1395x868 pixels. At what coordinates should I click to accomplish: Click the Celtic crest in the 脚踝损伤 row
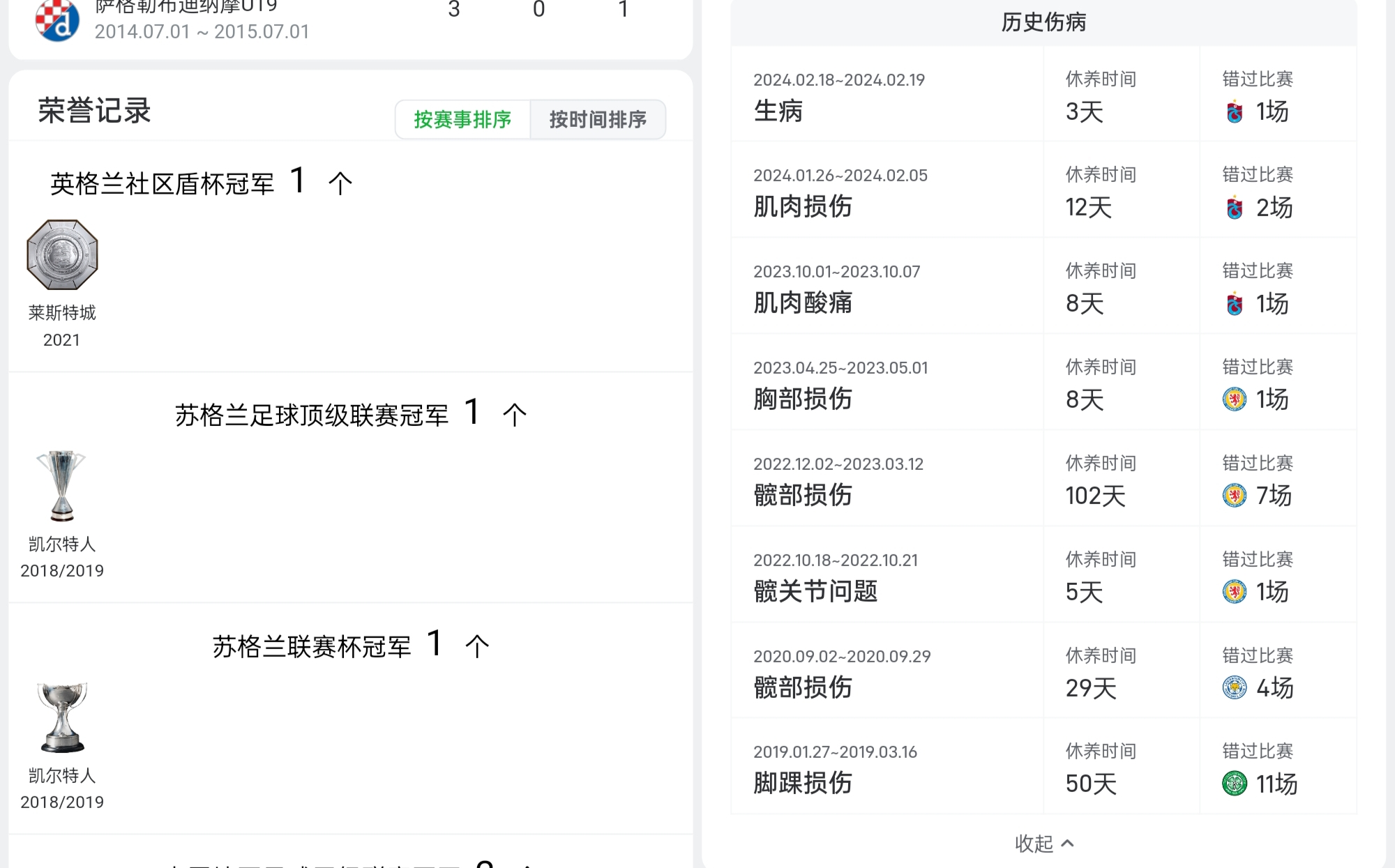tap(1235, 784)
